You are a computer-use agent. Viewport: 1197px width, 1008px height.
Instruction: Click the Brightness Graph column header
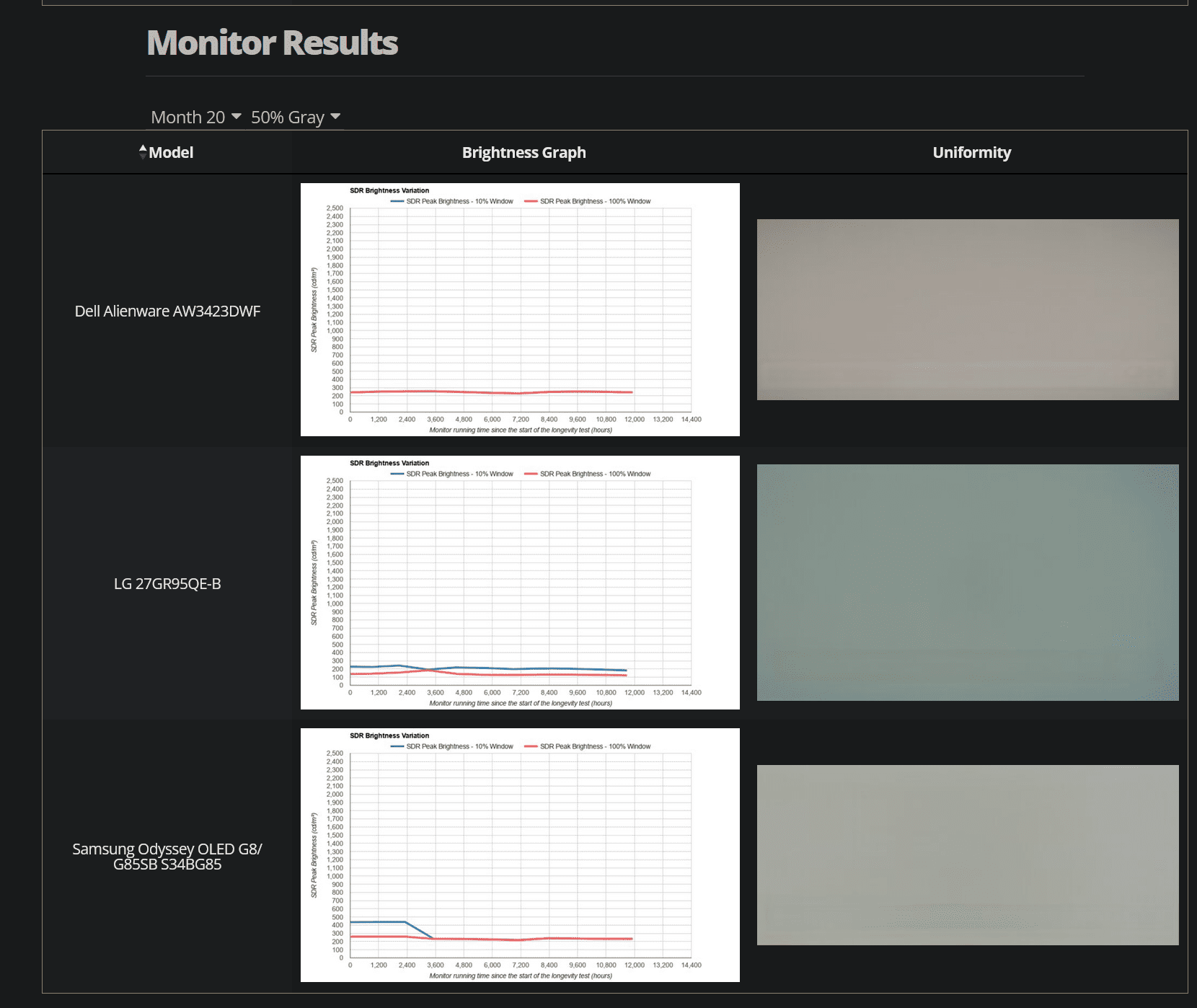point(524,152)
